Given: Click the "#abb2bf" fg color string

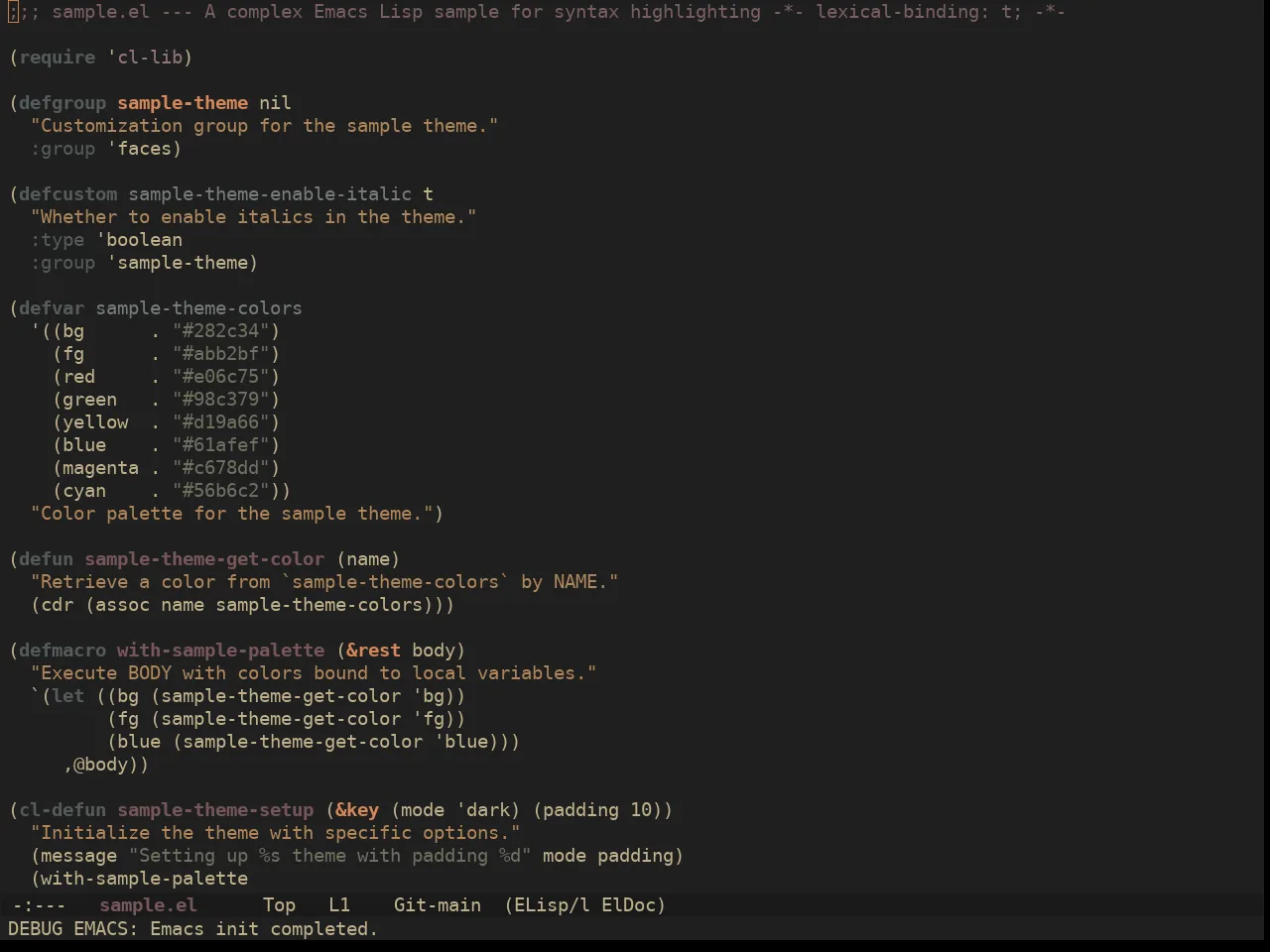Looking at the screenshot, I should tap(221, 354).
